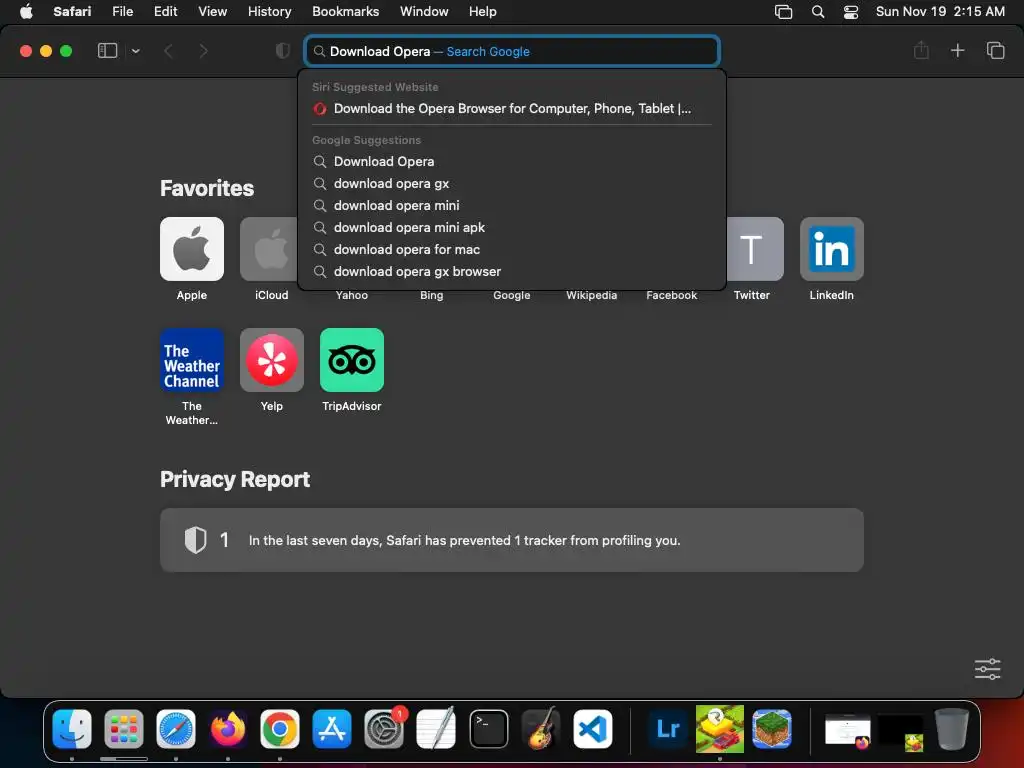The width and height of the screenshot is (1024, 768).
Task: Open Visual Studio Code from Dock
Action: point(592,729)
